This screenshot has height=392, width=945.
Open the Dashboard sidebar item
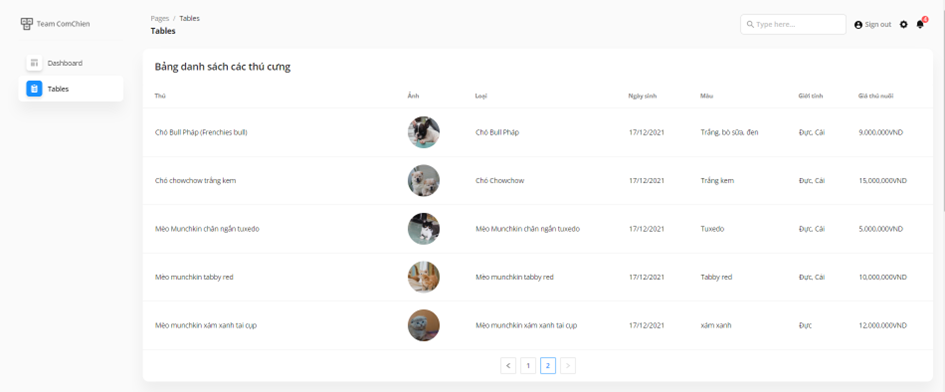(x=71, y=63)
